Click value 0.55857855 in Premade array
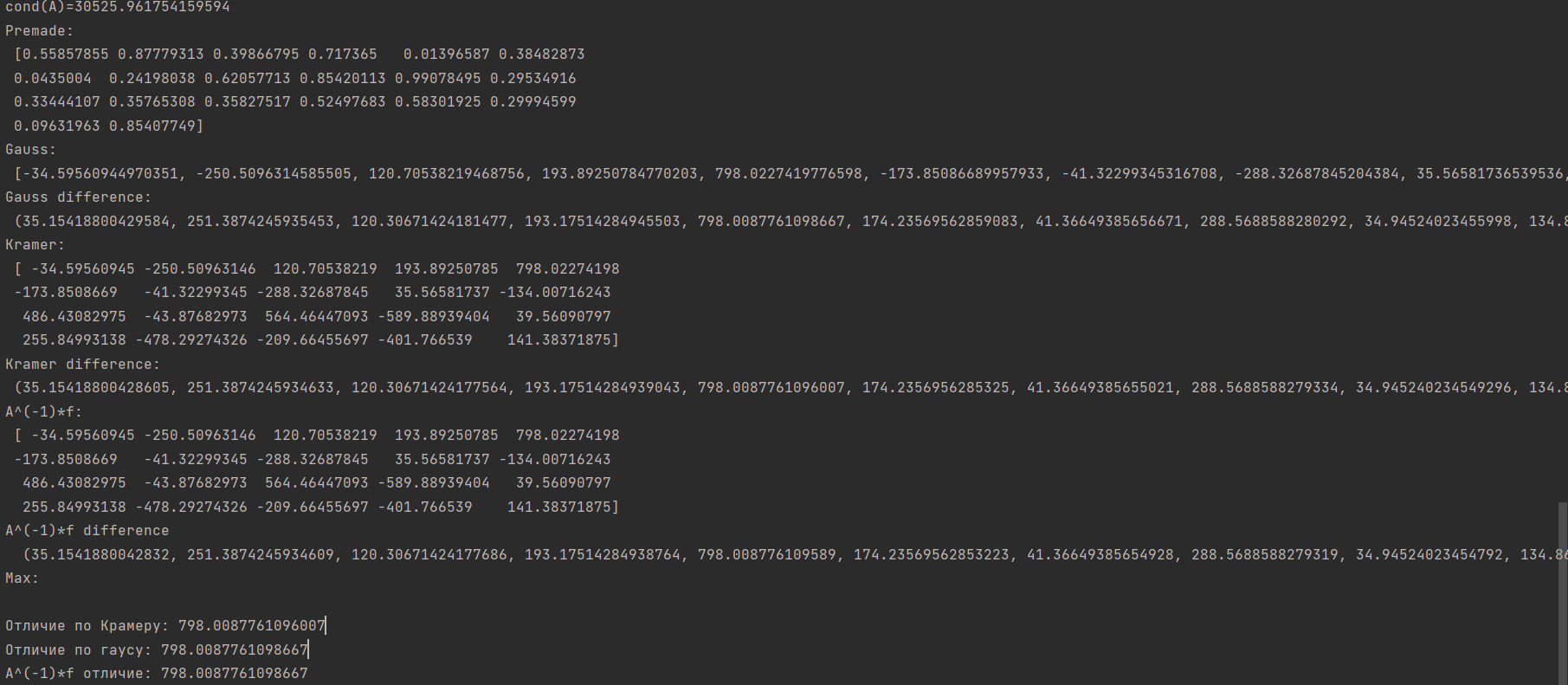1568x685 pixels. point(66,55)
